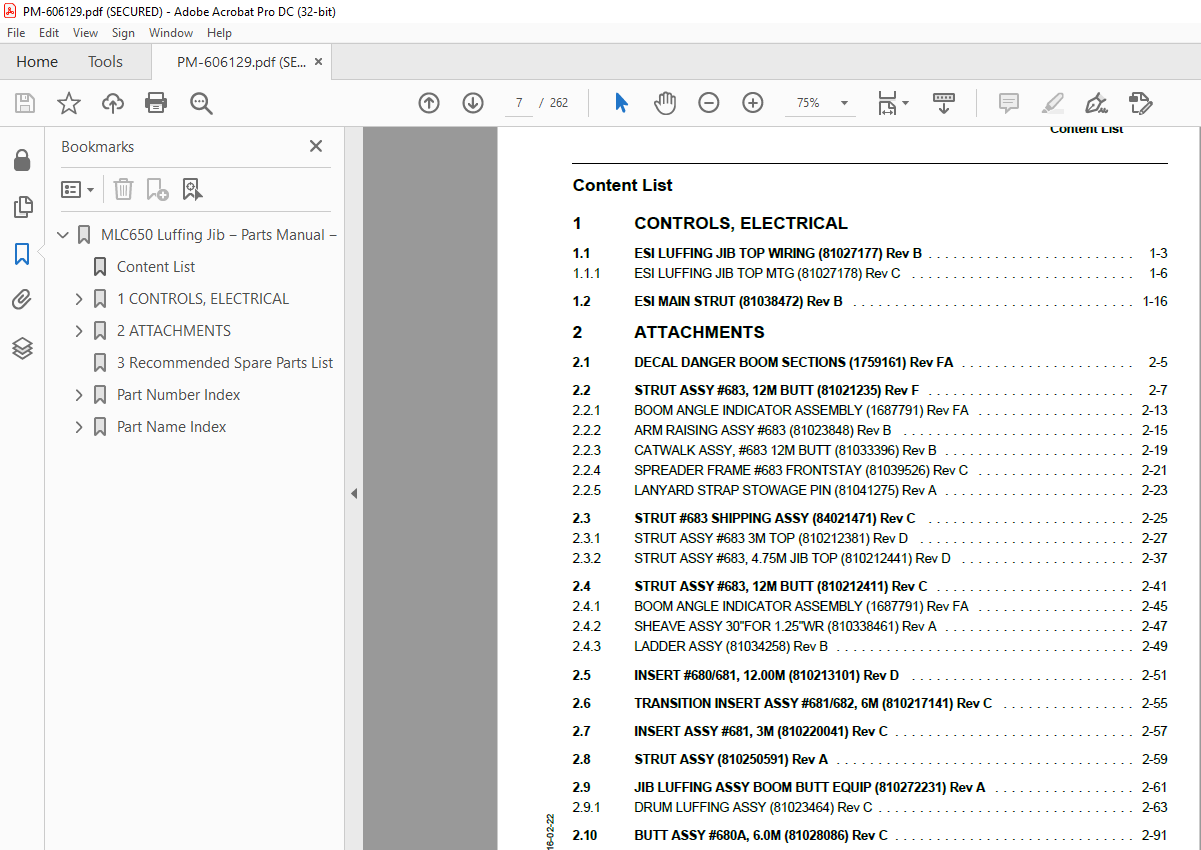Zoom in with the plus icon

(753, 103)
